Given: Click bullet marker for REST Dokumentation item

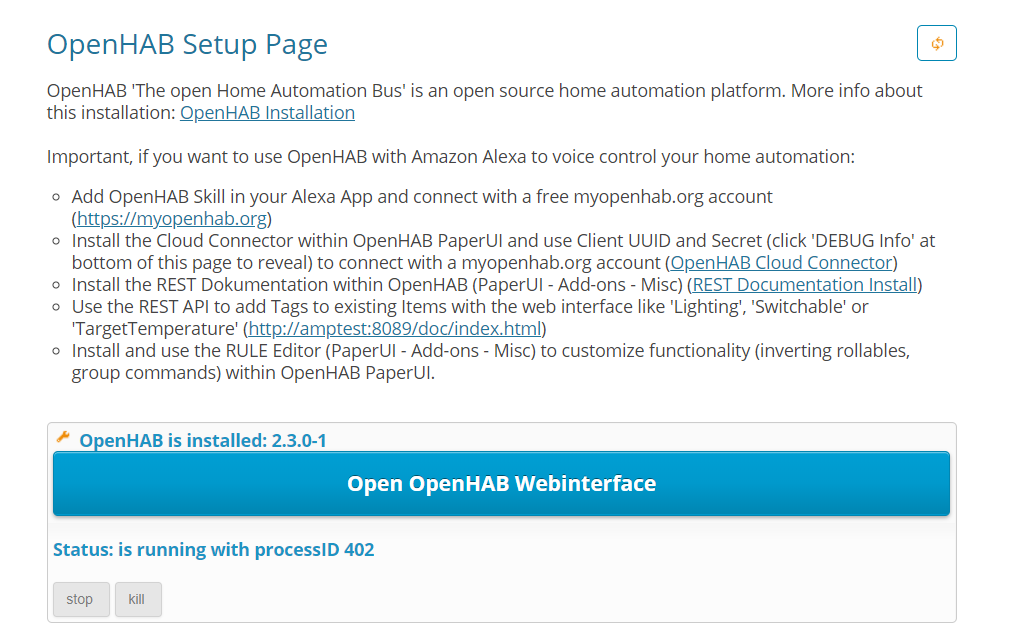Looking at the screenshot, I should (56, 285).
